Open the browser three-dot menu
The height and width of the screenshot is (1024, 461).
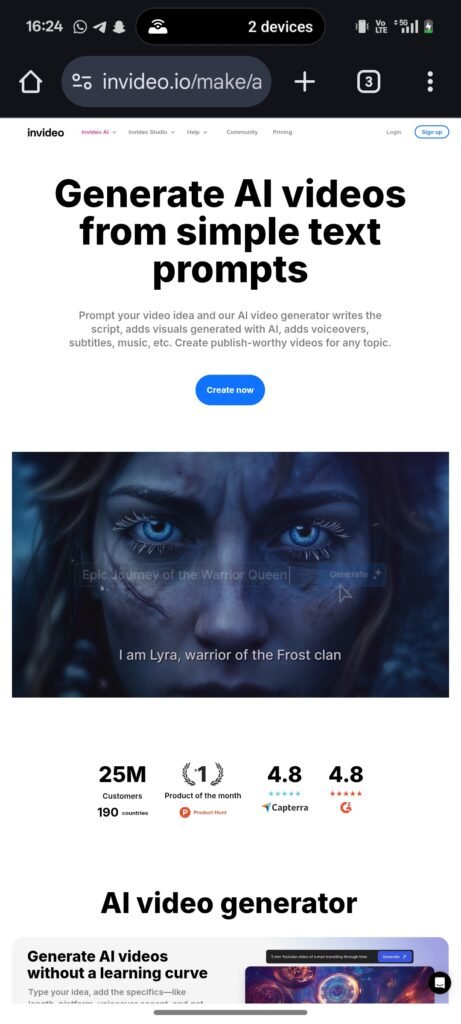click(430, 82)
